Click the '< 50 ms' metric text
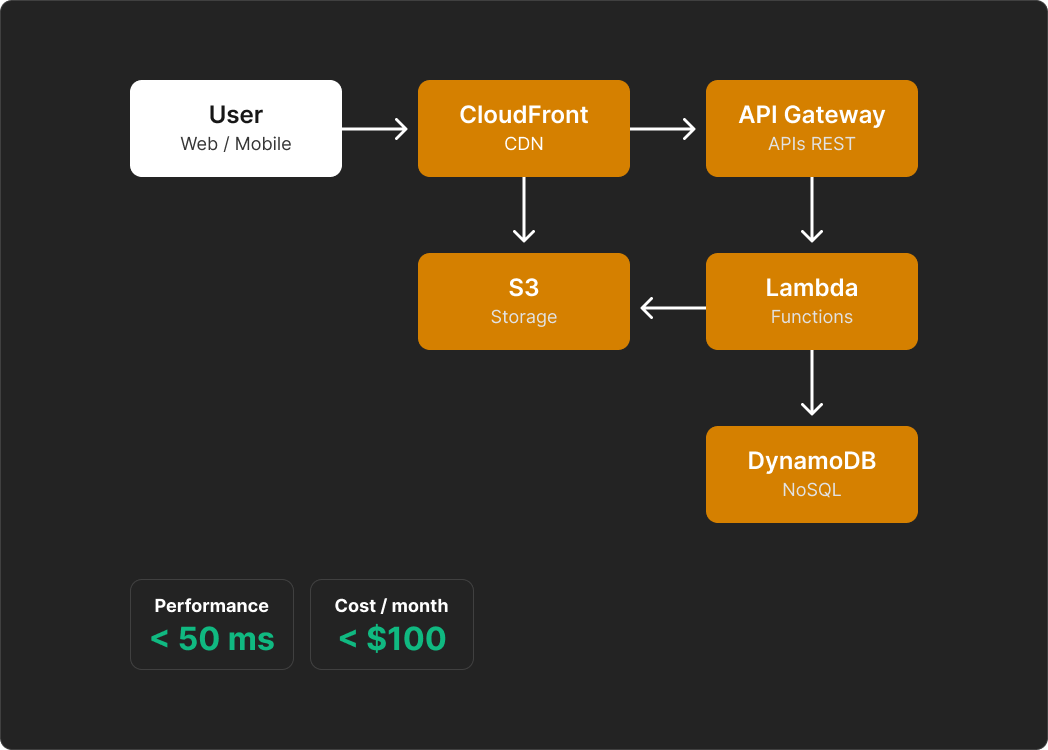This screenshot has width=1048, height=750. tap(211, 639)
